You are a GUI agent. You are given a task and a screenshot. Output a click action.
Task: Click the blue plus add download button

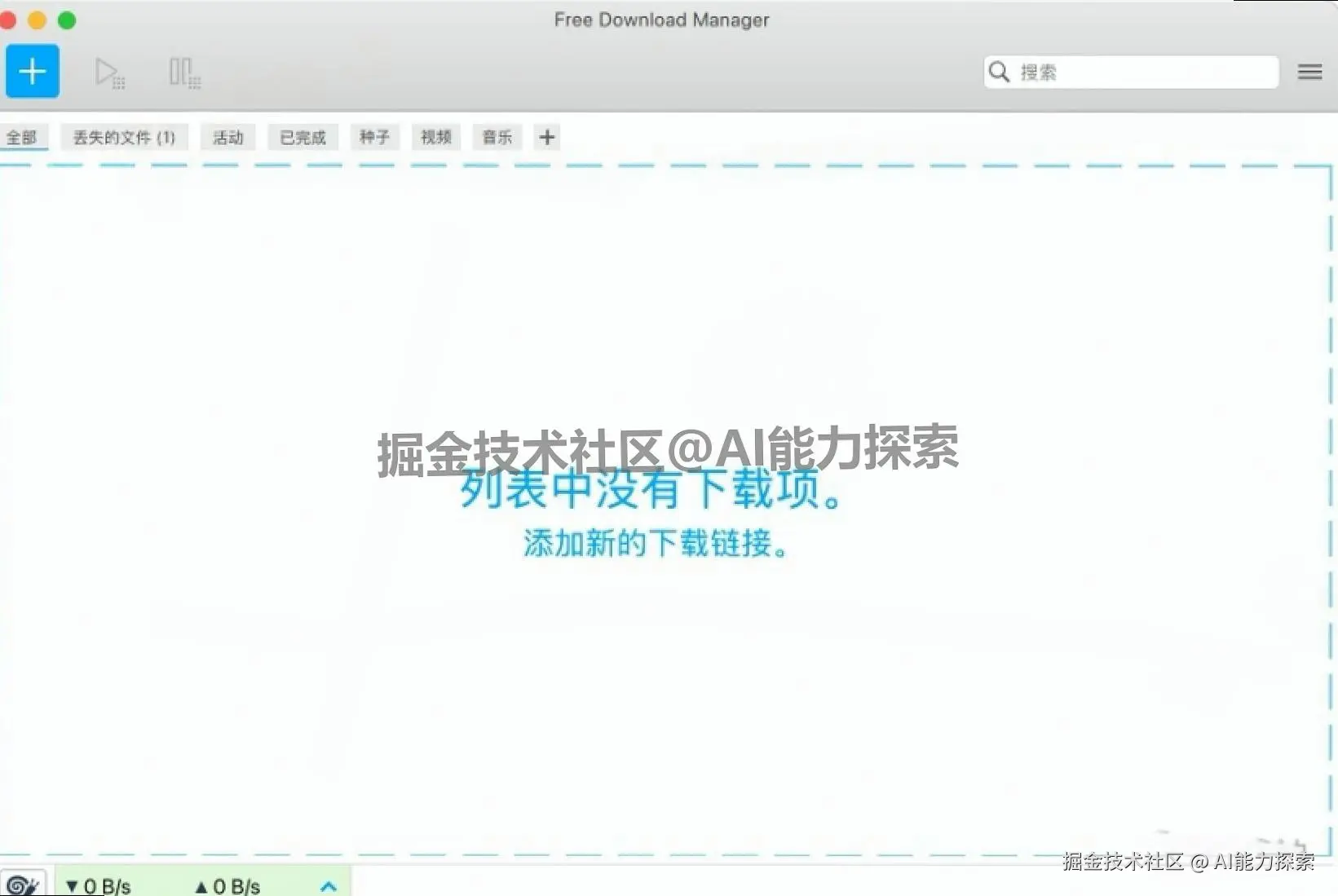pyautogui.click(x=33, y=72)
